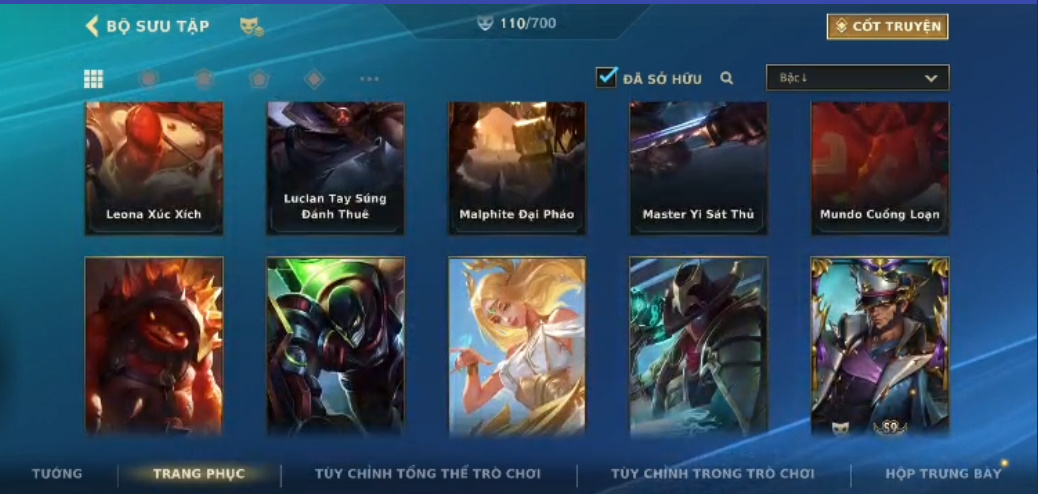Select the Leona Xúc Xích skin card
The width and height of the screenshot is (1038, 494).
point(154,168)
